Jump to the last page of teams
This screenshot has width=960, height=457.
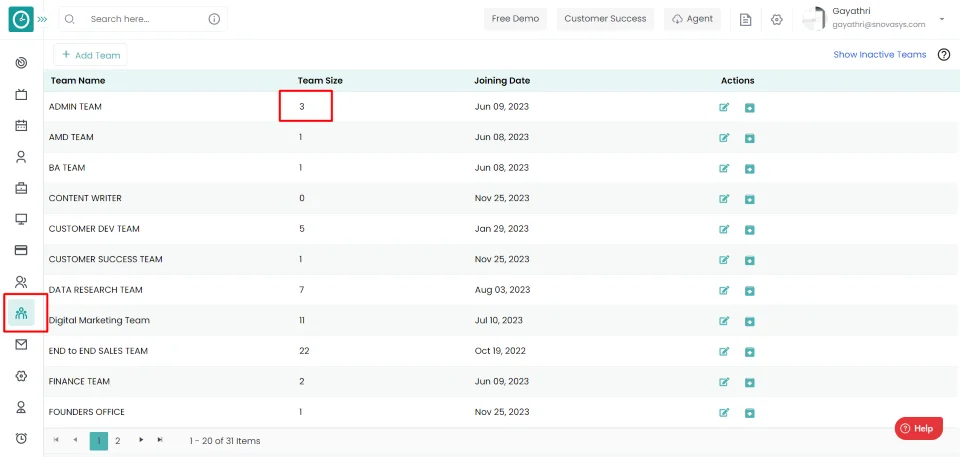pyautogui.click(x=160, y=440)
